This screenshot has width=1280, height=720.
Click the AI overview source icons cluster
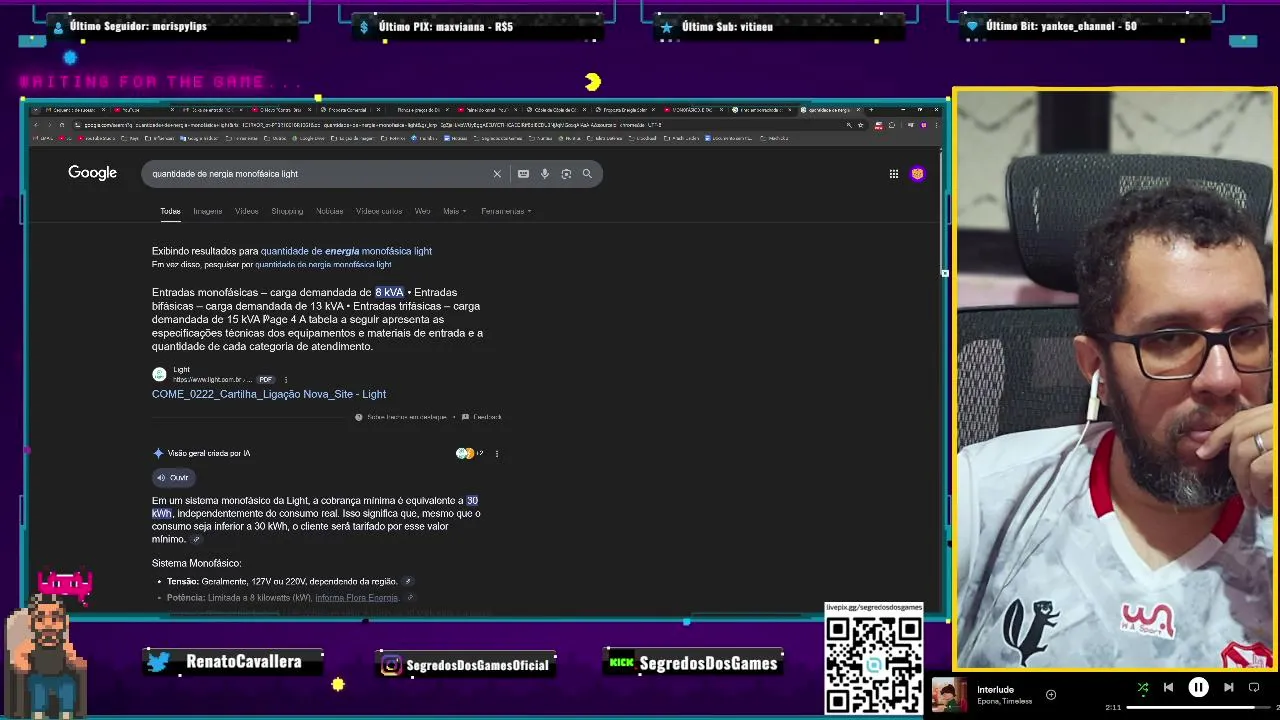[x=469, y=454]
